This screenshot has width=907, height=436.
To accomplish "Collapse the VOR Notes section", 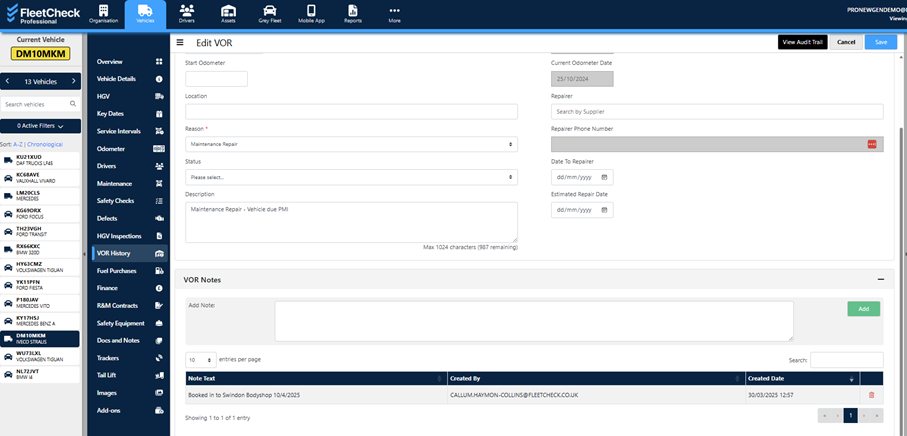I will [x=881, y=280].
